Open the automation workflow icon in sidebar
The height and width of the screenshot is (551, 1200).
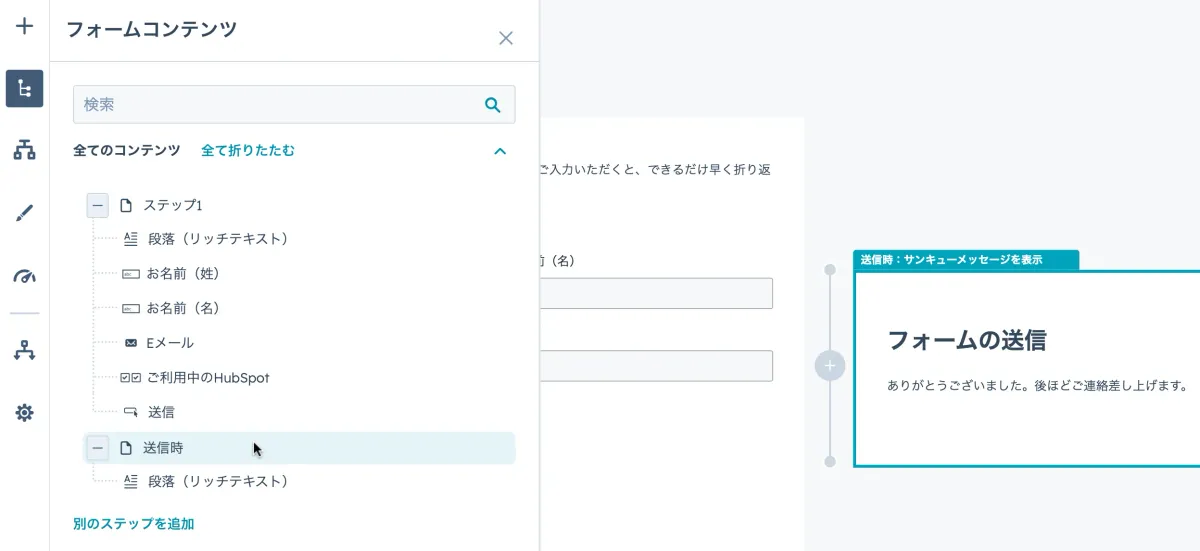click(24, 350)
